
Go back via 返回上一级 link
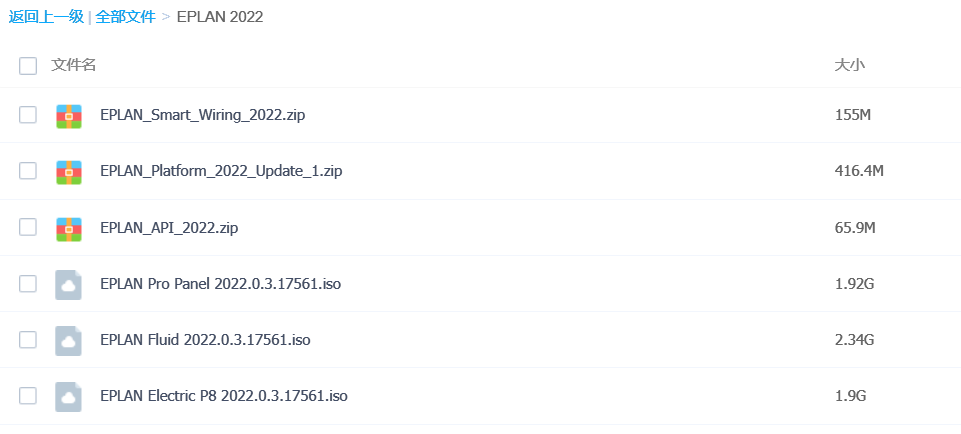tap(46, 17)
